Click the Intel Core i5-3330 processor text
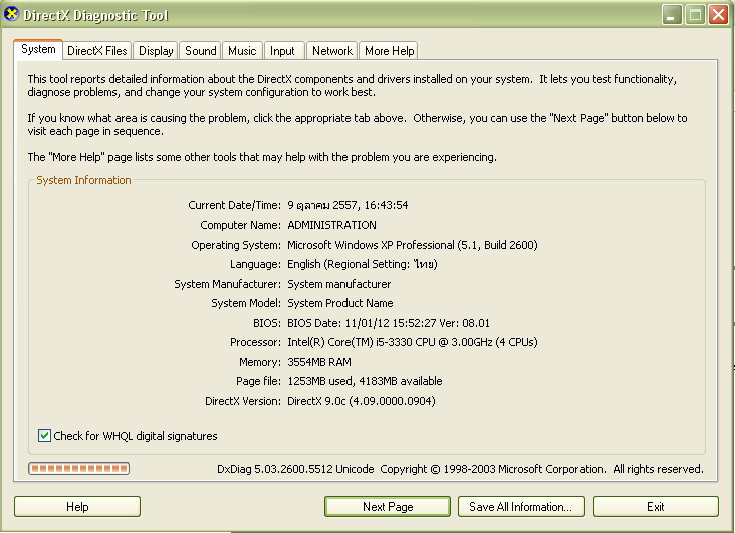 [x=412, y=342]
